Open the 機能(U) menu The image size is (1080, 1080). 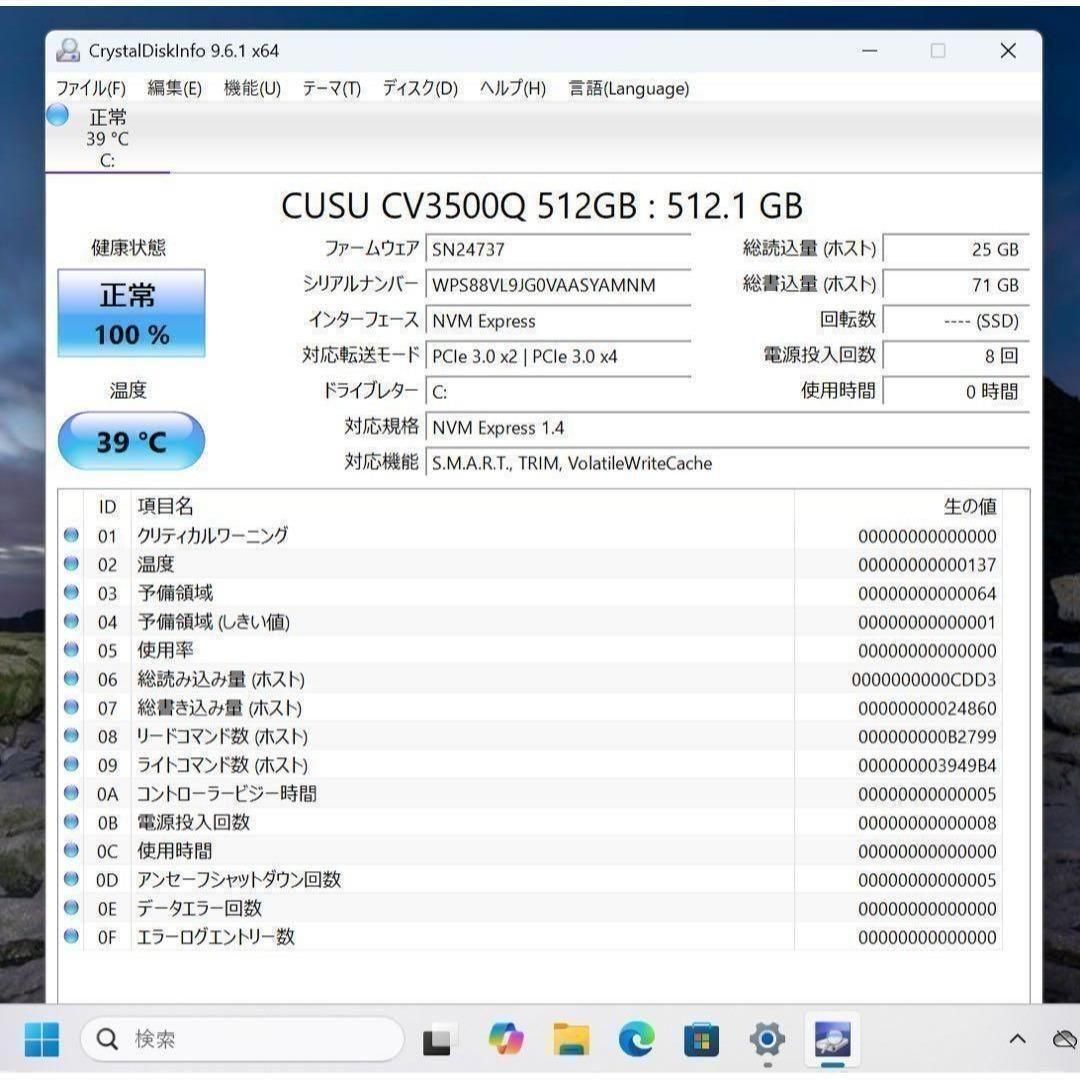248,89
